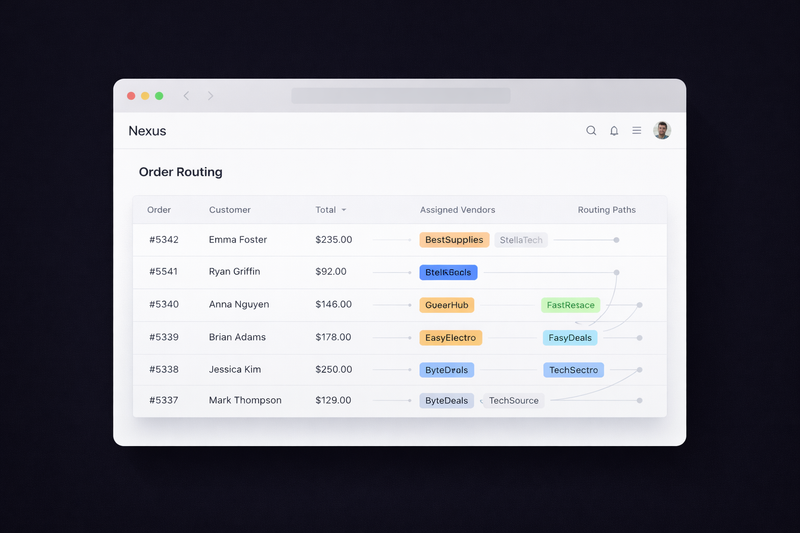Select the blue vendor tag in Ryan Griffin row
Image resolution: width=800 pixels, height=533 pixels.
[x=448, y=272]
